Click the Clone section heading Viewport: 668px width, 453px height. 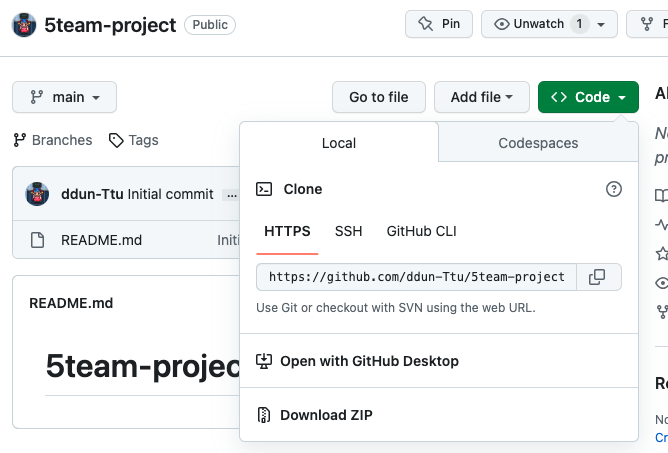(x=303, y=189)
